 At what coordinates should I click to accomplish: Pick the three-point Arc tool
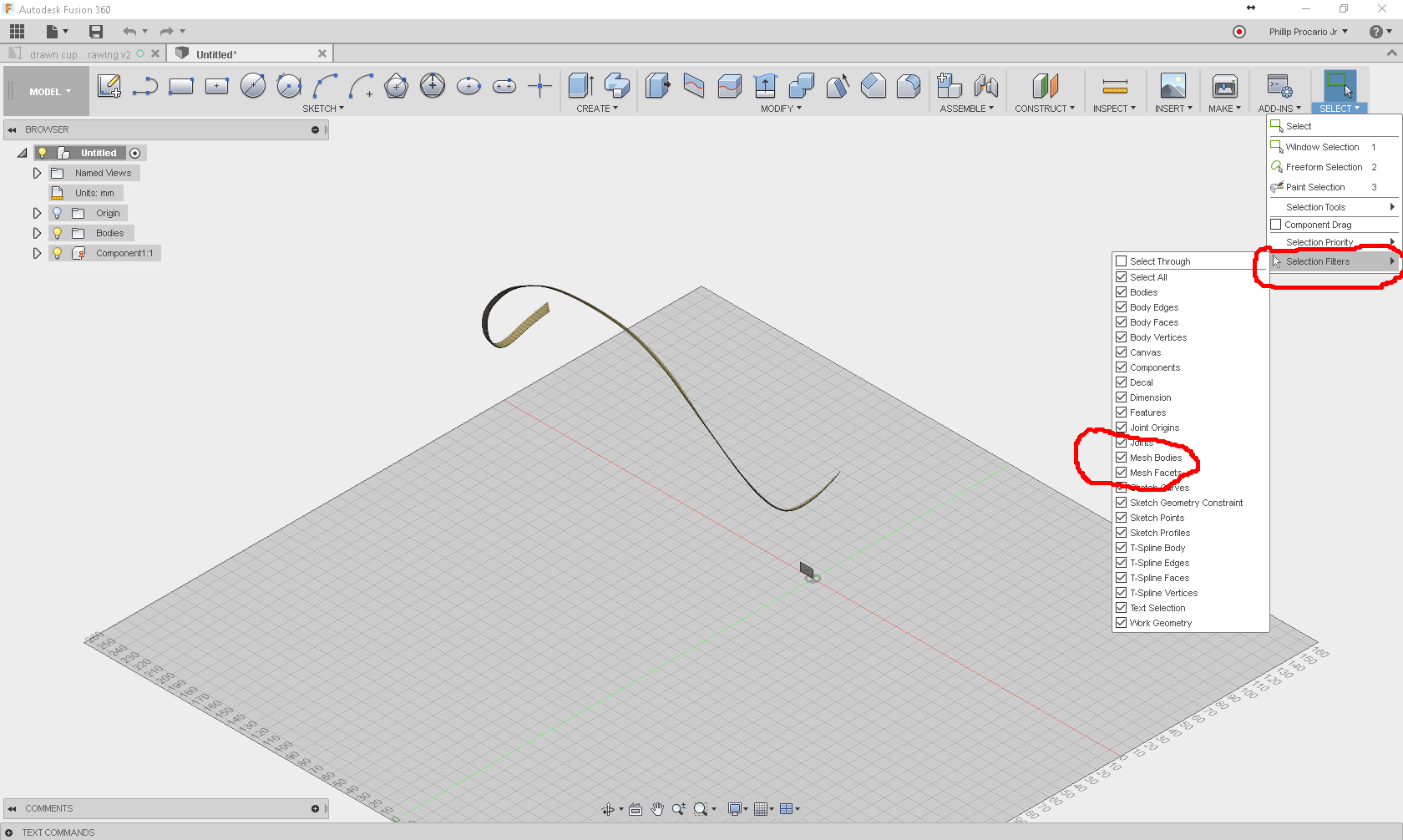pos(325,86)
